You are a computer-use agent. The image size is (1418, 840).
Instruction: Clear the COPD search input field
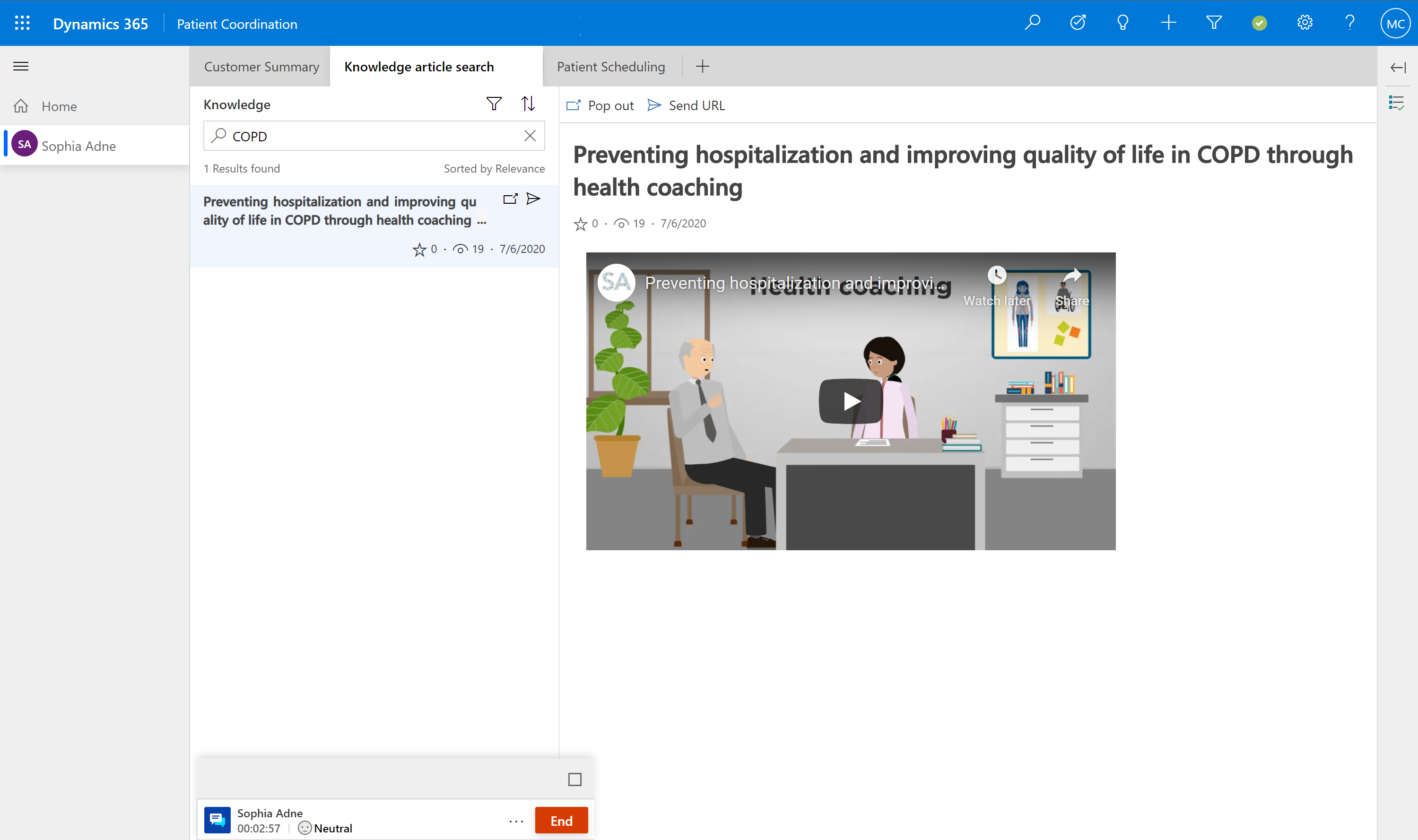(531, 136)
